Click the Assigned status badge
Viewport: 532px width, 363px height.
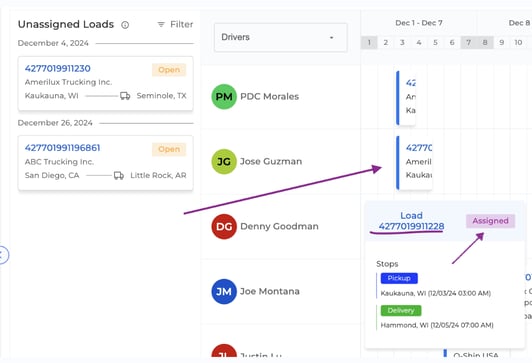tap(491, 221)
